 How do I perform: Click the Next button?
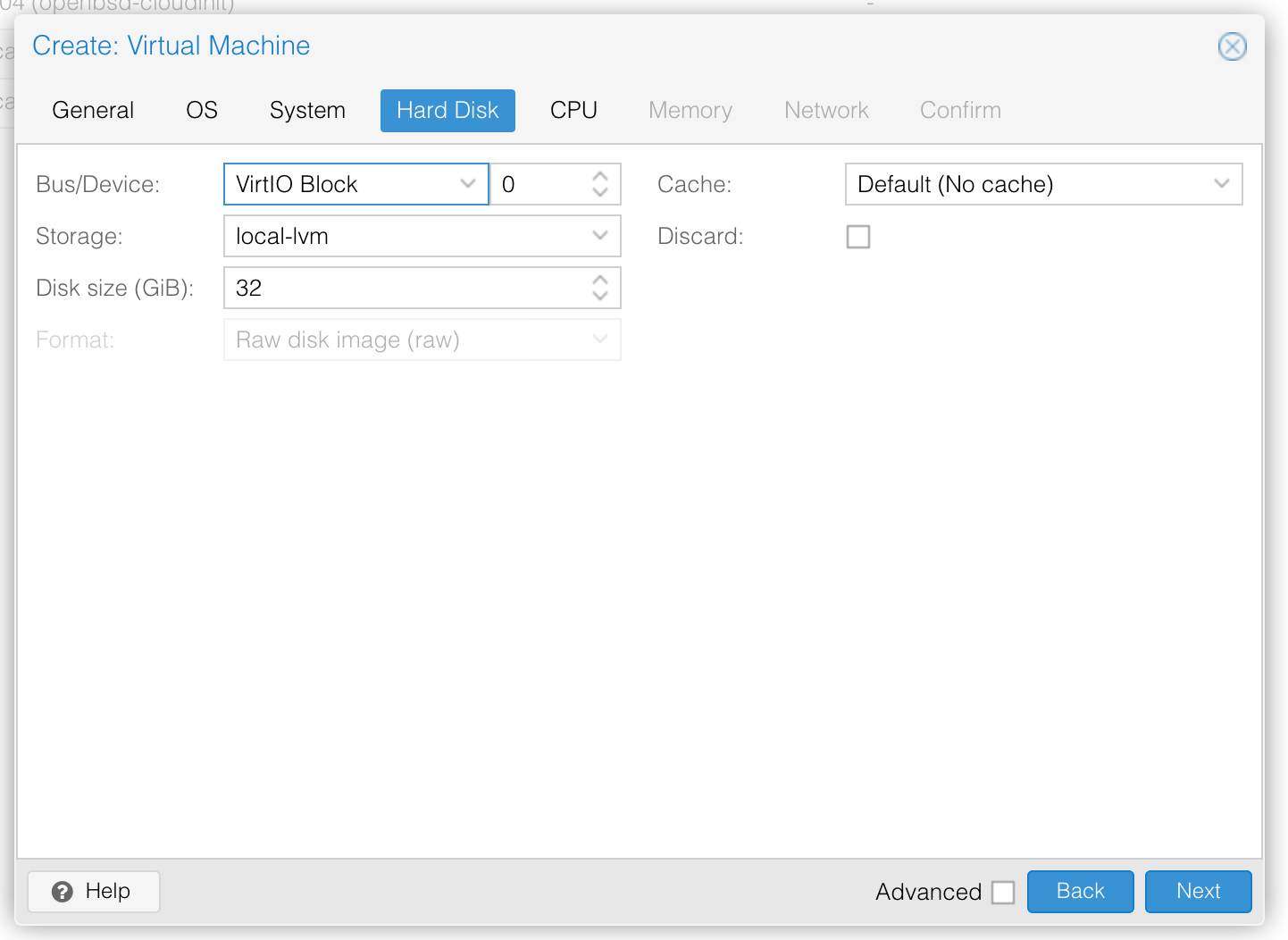pos(1198,891)
